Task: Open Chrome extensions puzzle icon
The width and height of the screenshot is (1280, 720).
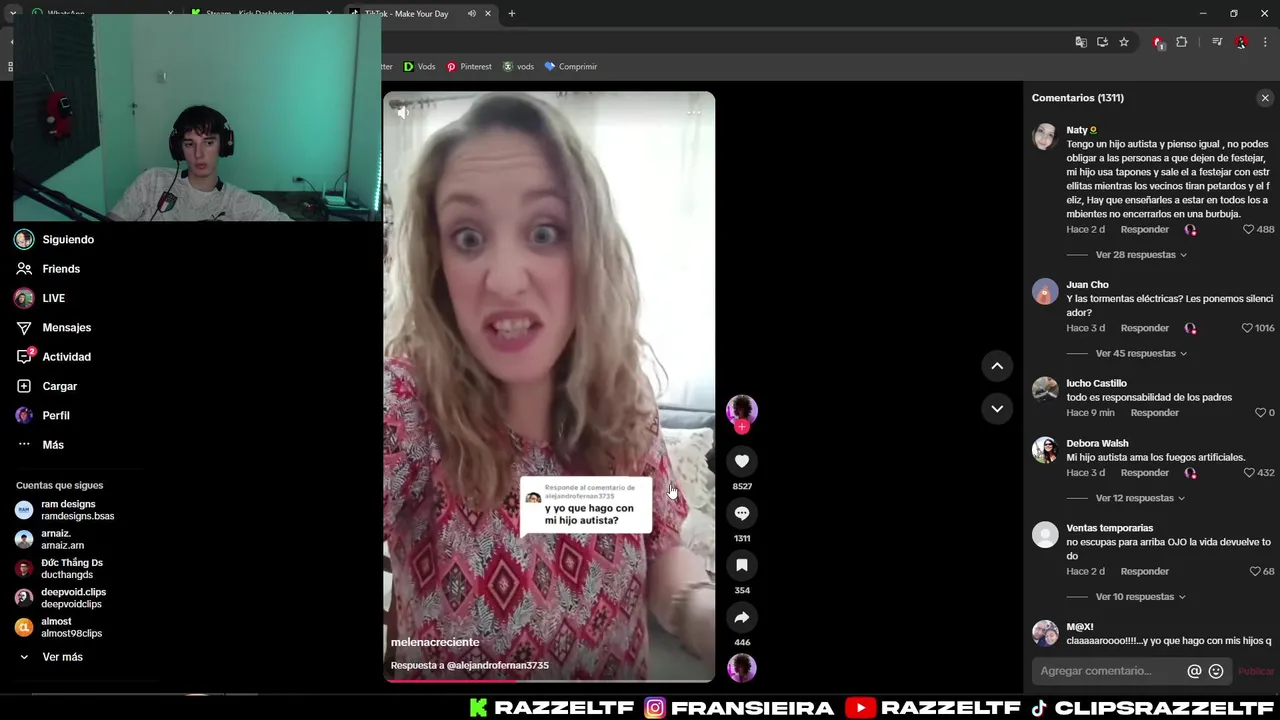Action: pos(1181,42)
